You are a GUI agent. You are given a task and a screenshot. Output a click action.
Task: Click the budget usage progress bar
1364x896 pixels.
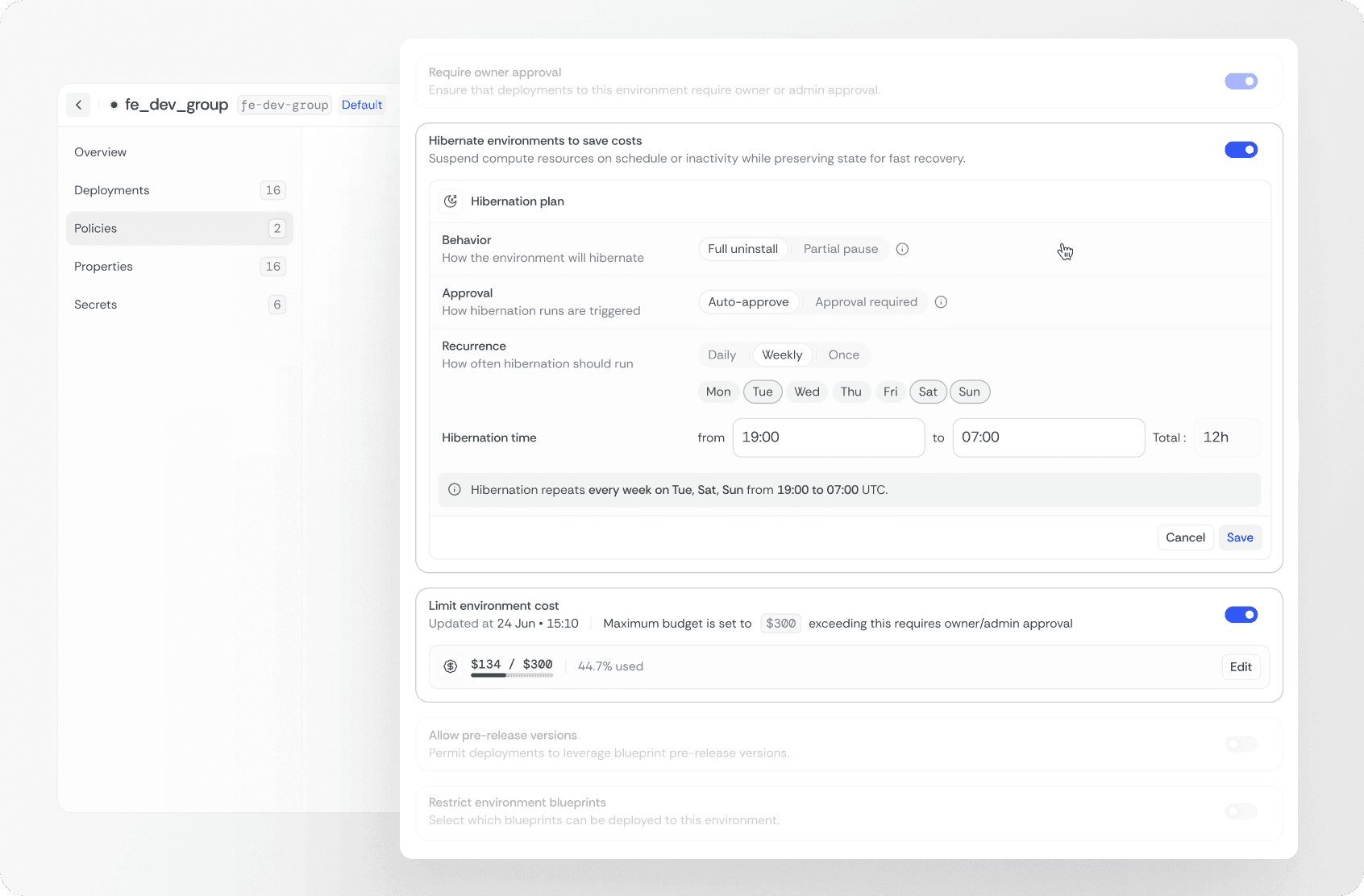point(512,675)
